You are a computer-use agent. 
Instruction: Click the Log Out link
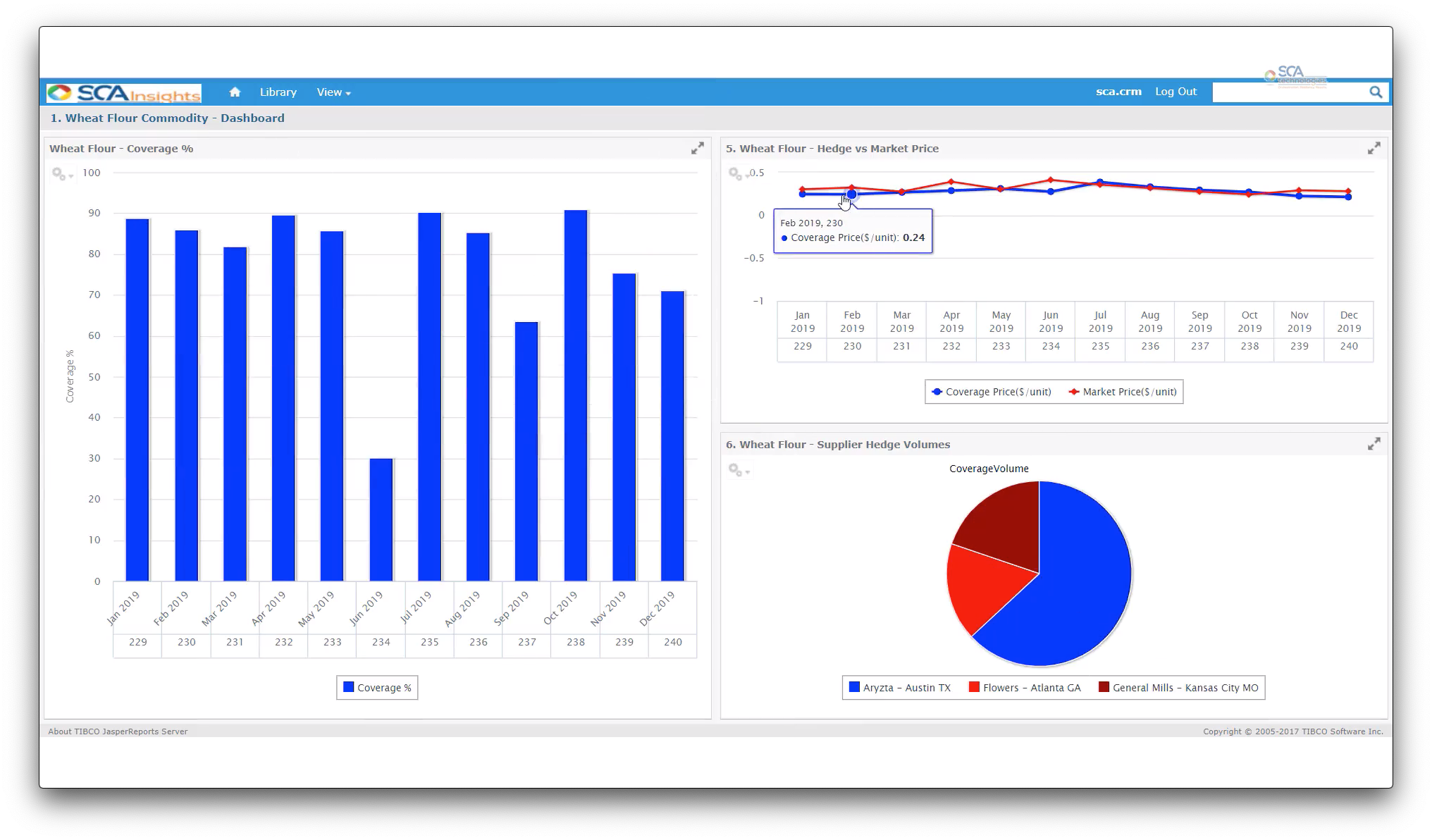[1175, 92]
